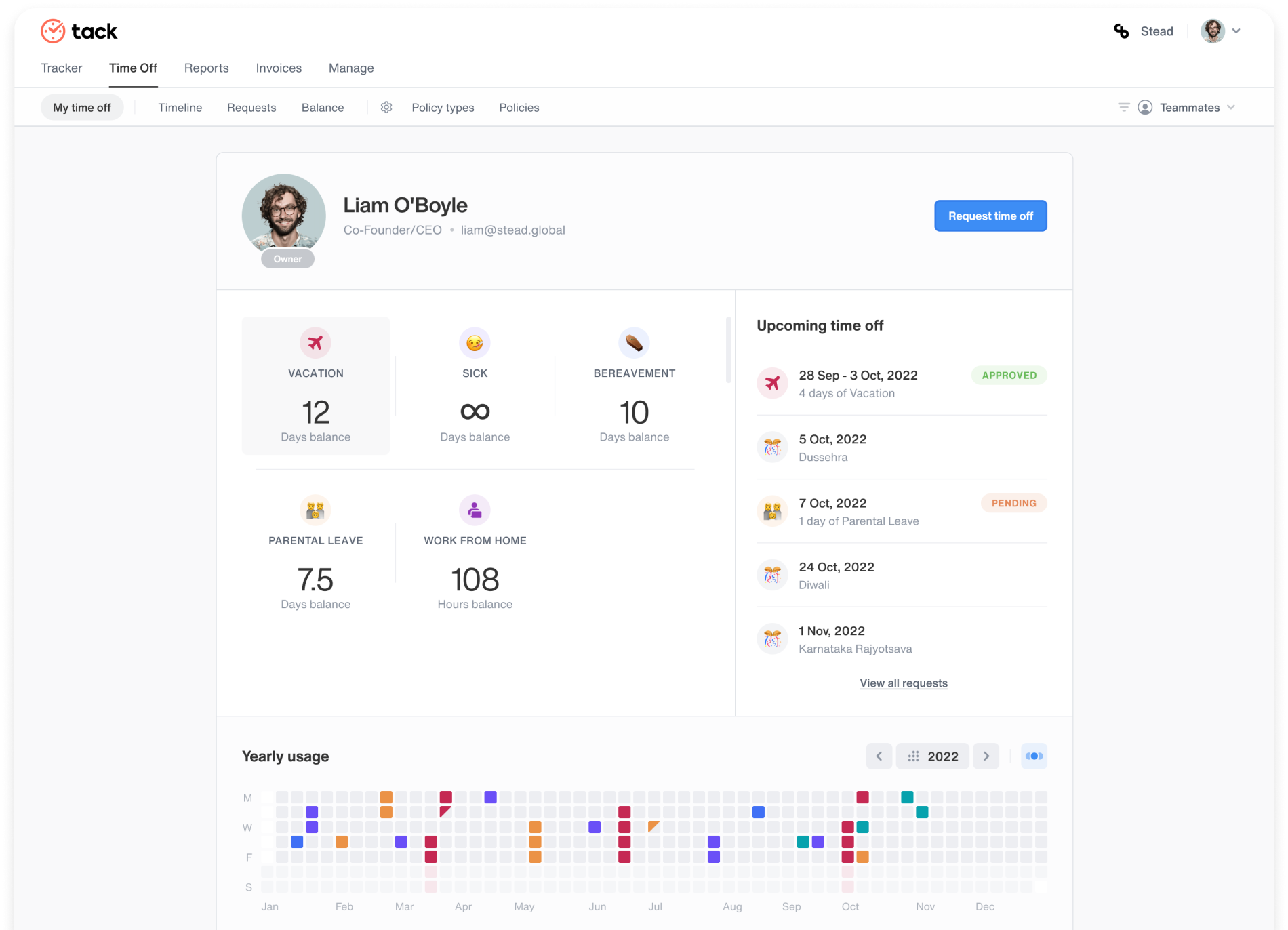Viewport: 1288px width, 930px height.
Task: Toggle the person filter icon beside Teammates
Action: pos(1145,107)
